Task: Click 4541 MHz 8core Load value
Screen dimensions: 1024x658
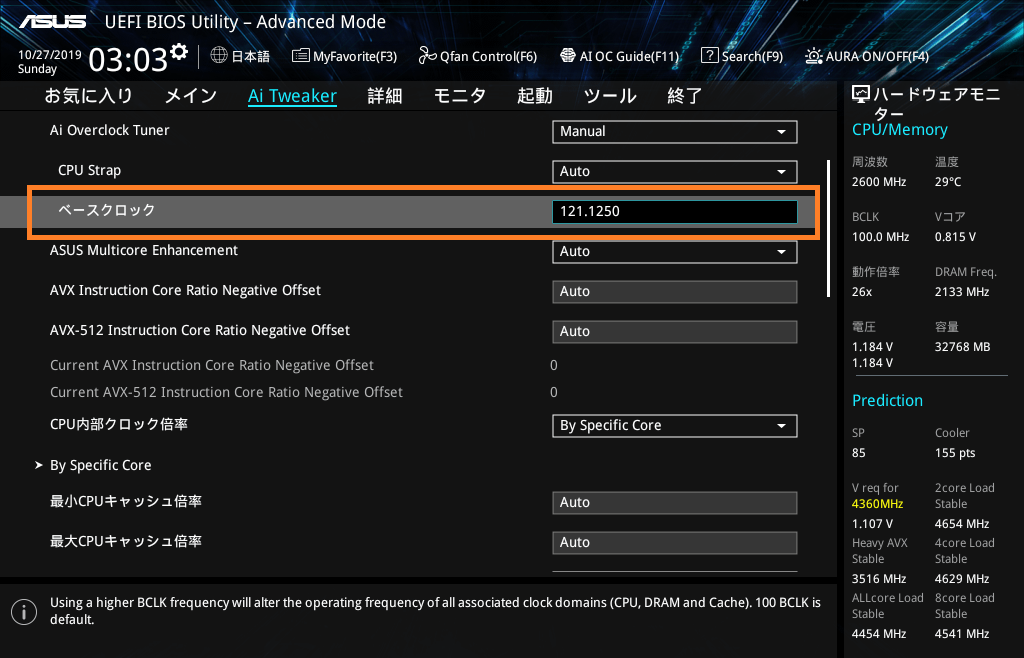Action: click(x=961, y=633)
